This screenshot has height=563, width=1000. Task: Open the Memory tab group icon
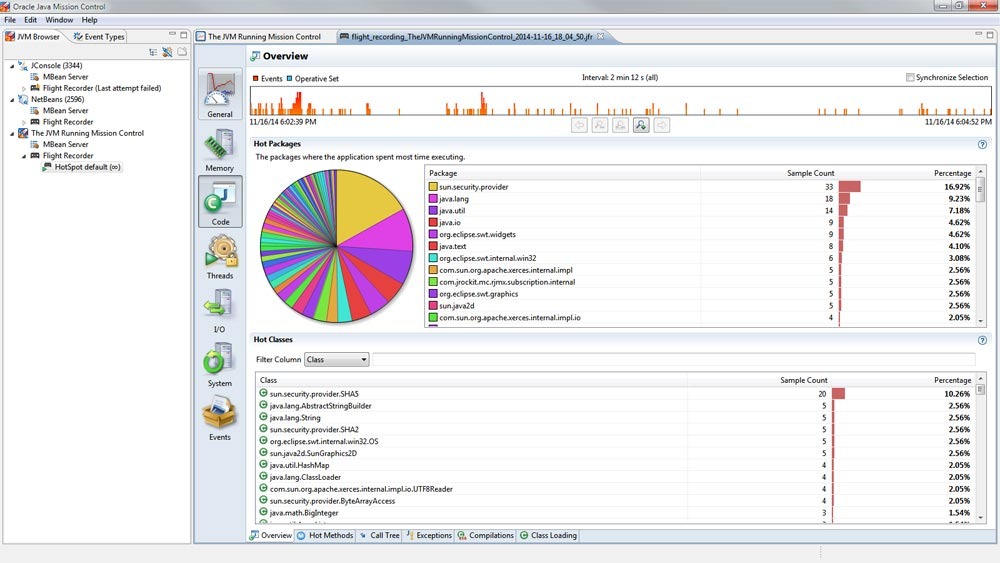click(220, 149)
